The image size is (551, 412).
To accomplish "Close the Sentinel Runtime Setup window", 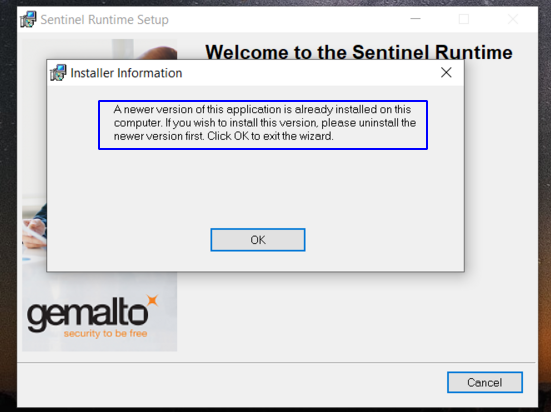I will click(x=513, y=19).
